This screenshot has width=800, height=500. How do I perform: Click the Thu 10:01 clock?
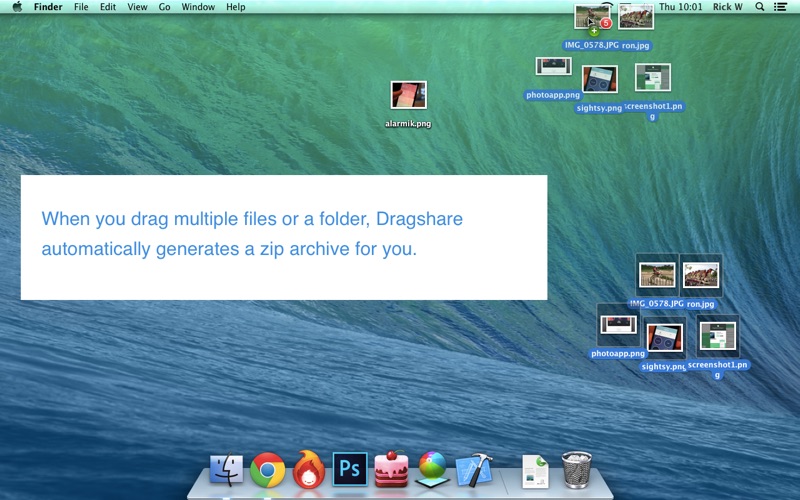[x=681, y=7]
